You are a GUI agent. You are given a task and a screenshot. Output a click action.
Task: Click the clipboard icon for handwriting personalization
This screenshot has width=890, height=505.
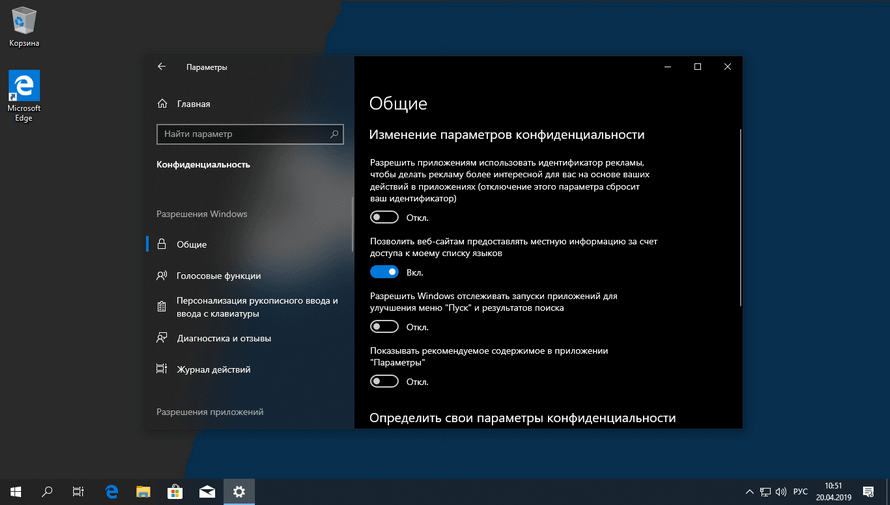pyautogui.click(x=162, y=307)
